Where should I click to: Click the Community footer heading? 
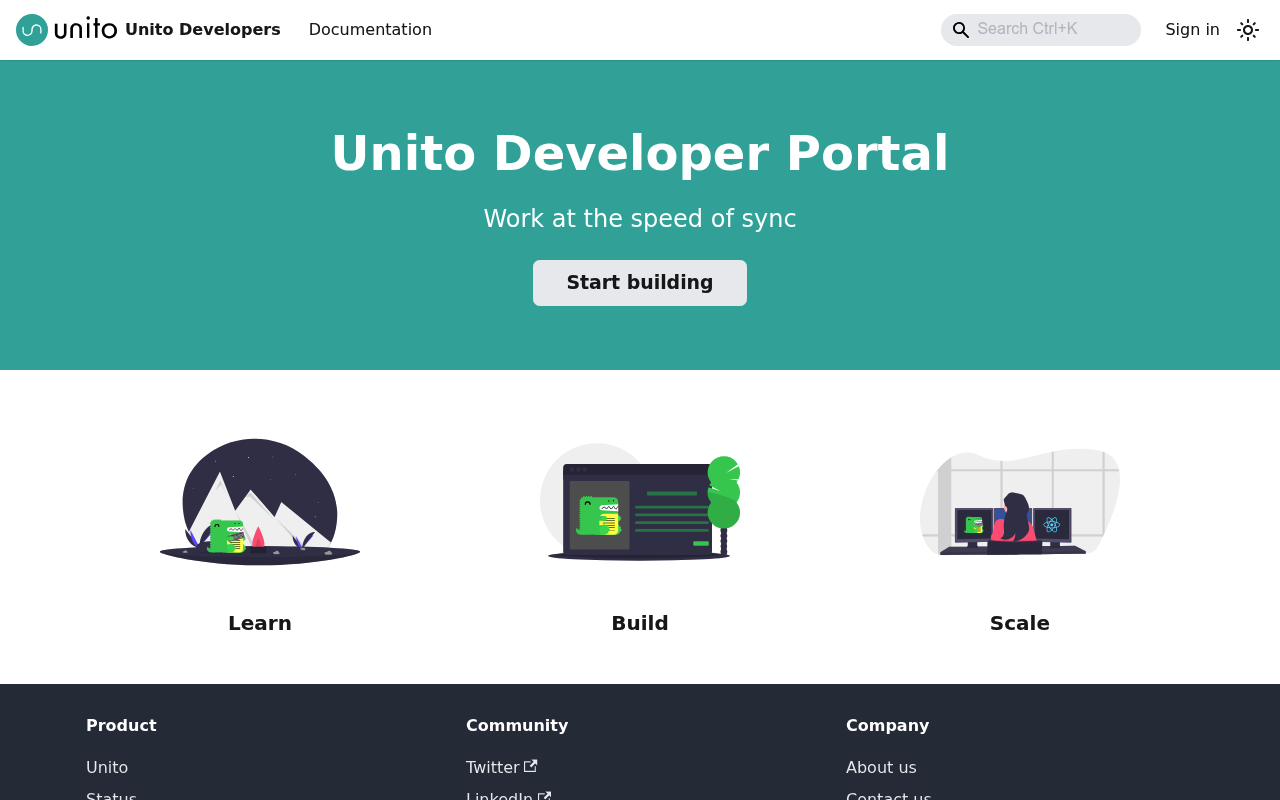(x=517, y=725)
